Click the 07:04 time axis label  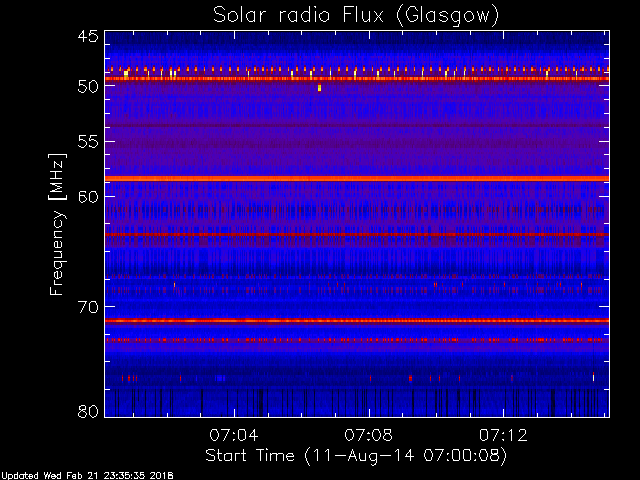coord(234,435)
